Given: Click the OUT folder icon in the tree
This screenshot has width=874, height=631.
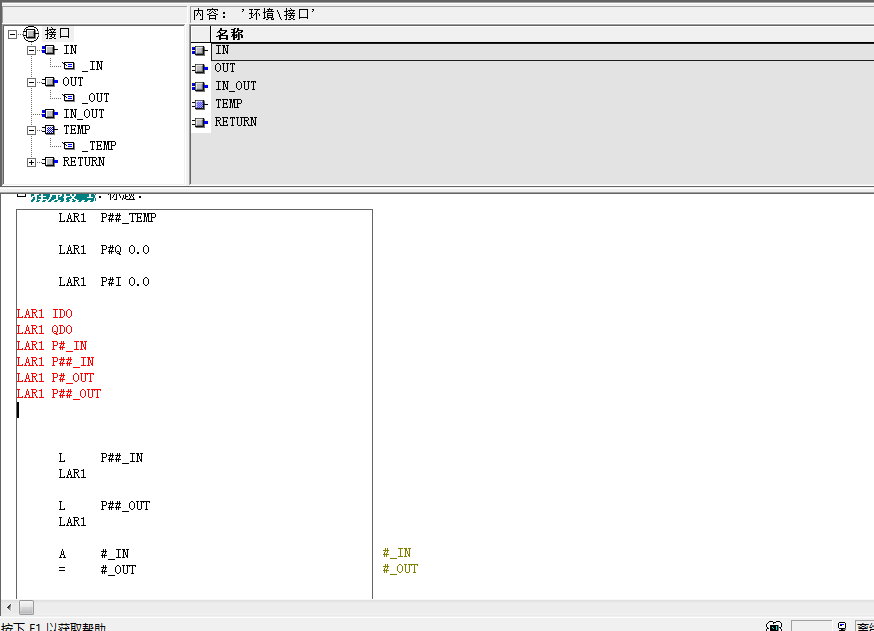Looking at the screenshot, I should tap(50, 82).
